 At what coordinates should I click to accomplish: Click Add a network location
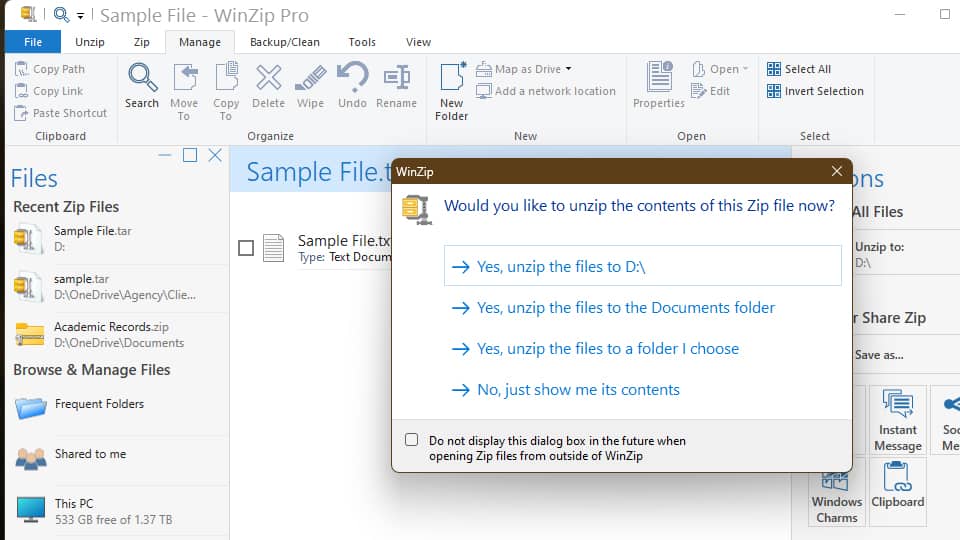(546, 91)
